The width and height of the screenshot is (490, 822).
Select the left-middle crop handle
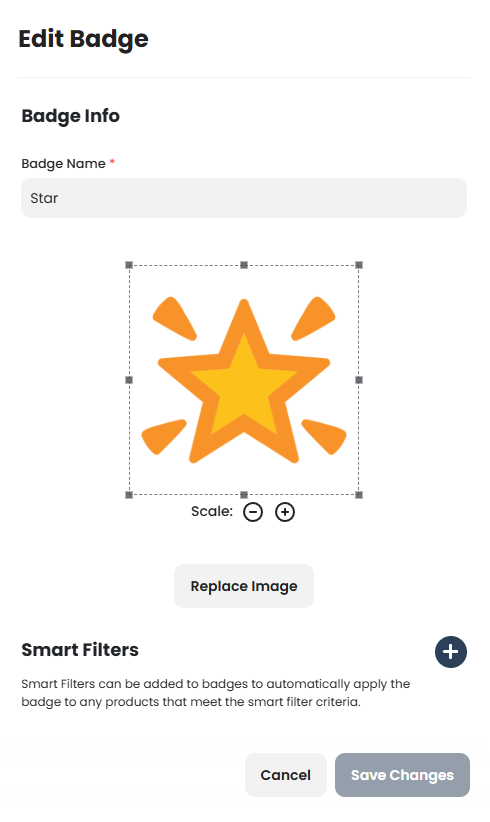click(129, 380)
